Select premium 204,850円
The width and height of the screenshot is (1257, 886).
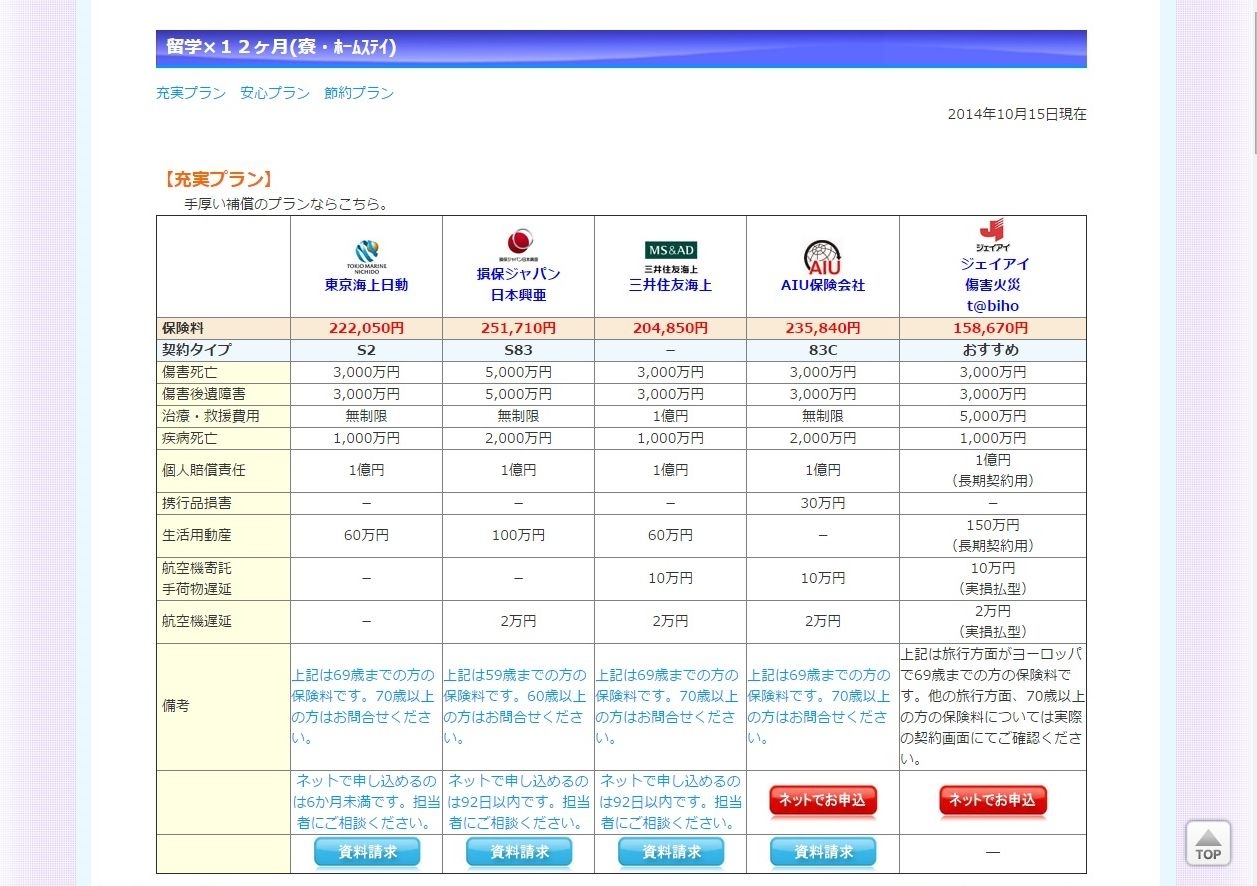point(670,328)
